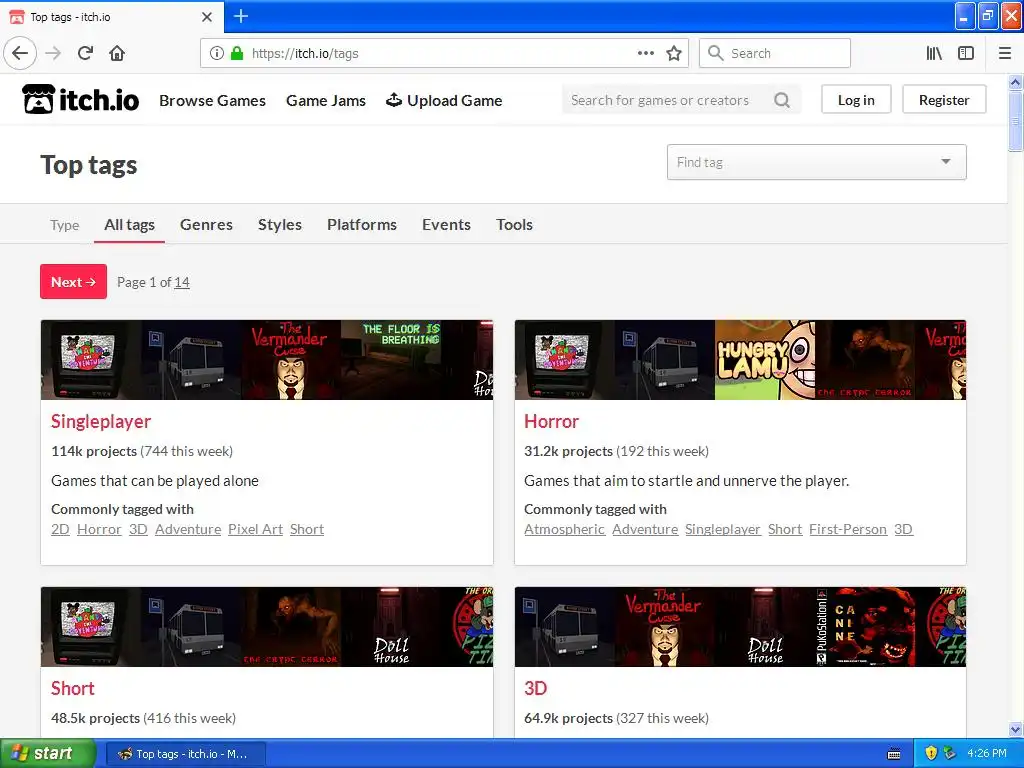Click Singleplayer link under Horror
The height and width of the screenshot is (768, 1024).
coord(723,529)
